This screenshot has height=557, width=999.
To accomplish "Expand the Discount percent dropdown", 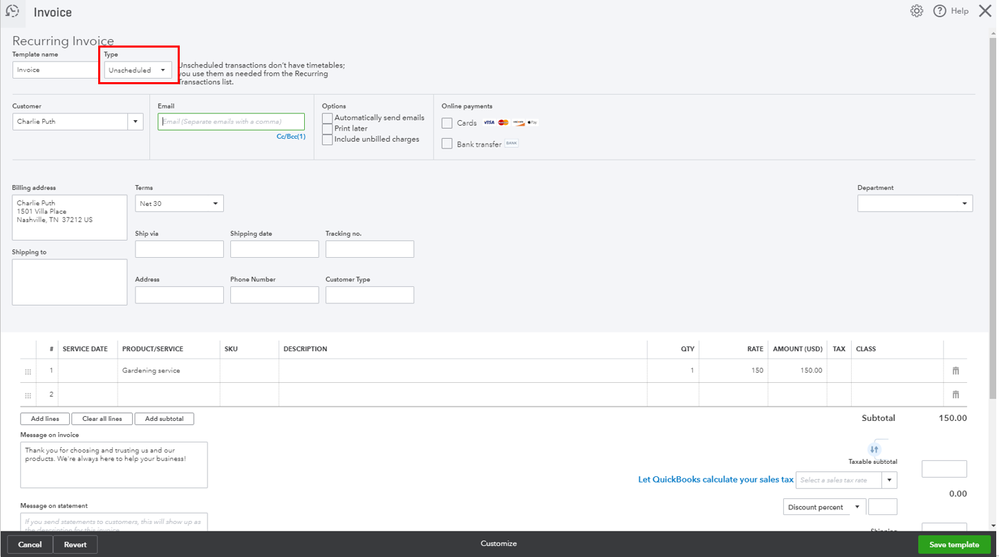I will pyautogui.click(x=824, y=507).
